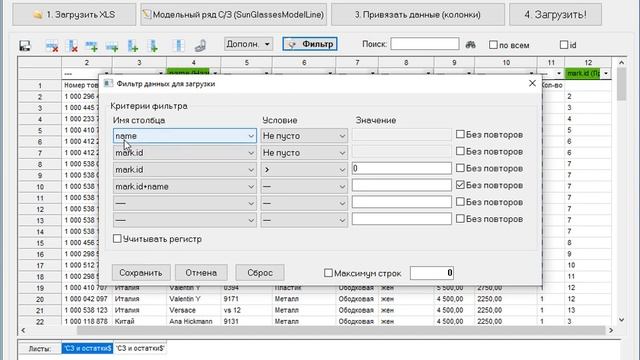
Task: Click the delete column icon
Action: tap(72, 46)
